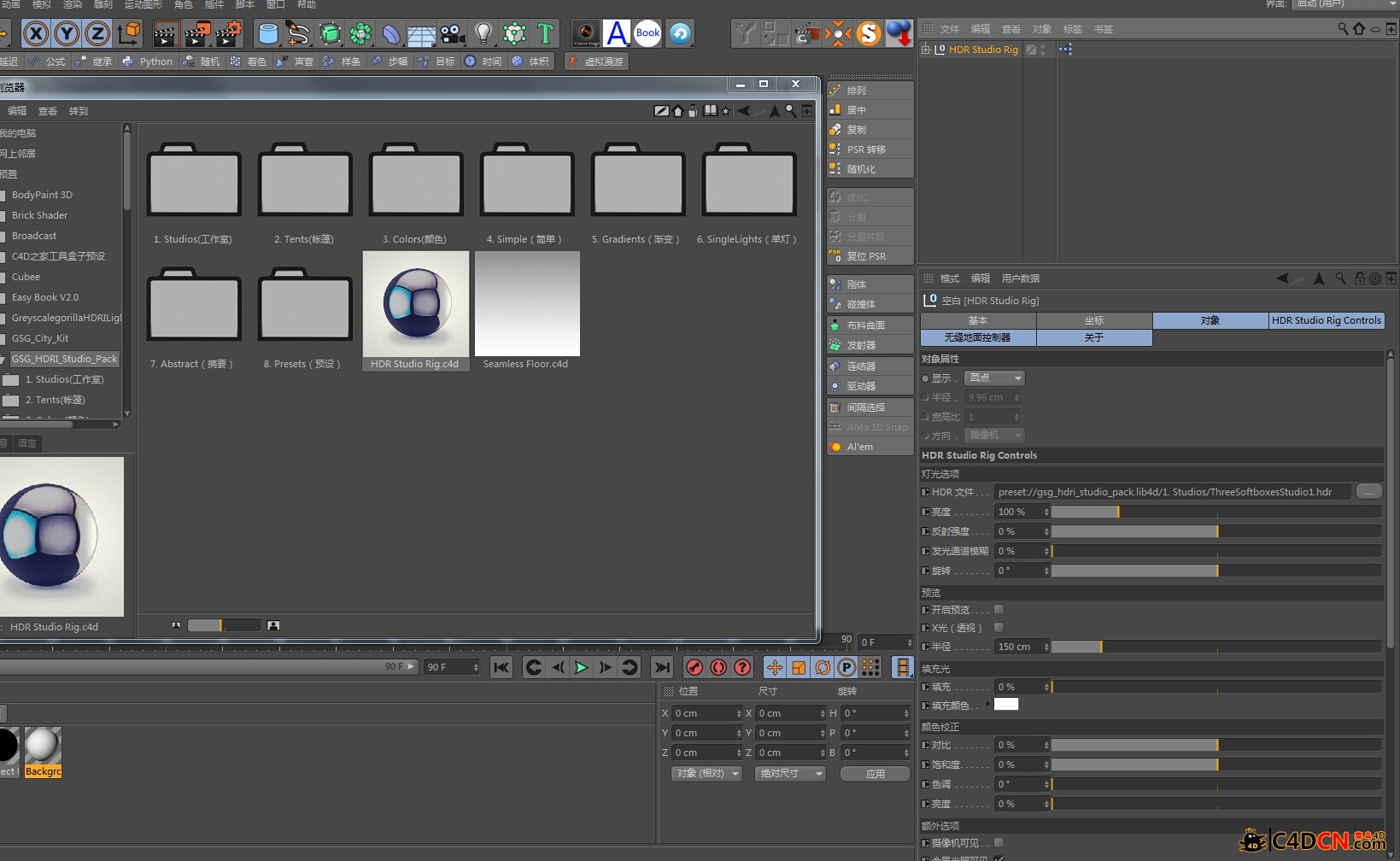Expand the 填充颜色 color disclosure arrow
The width and height of the screenshot is (1400, 861).
pos(988,705)
